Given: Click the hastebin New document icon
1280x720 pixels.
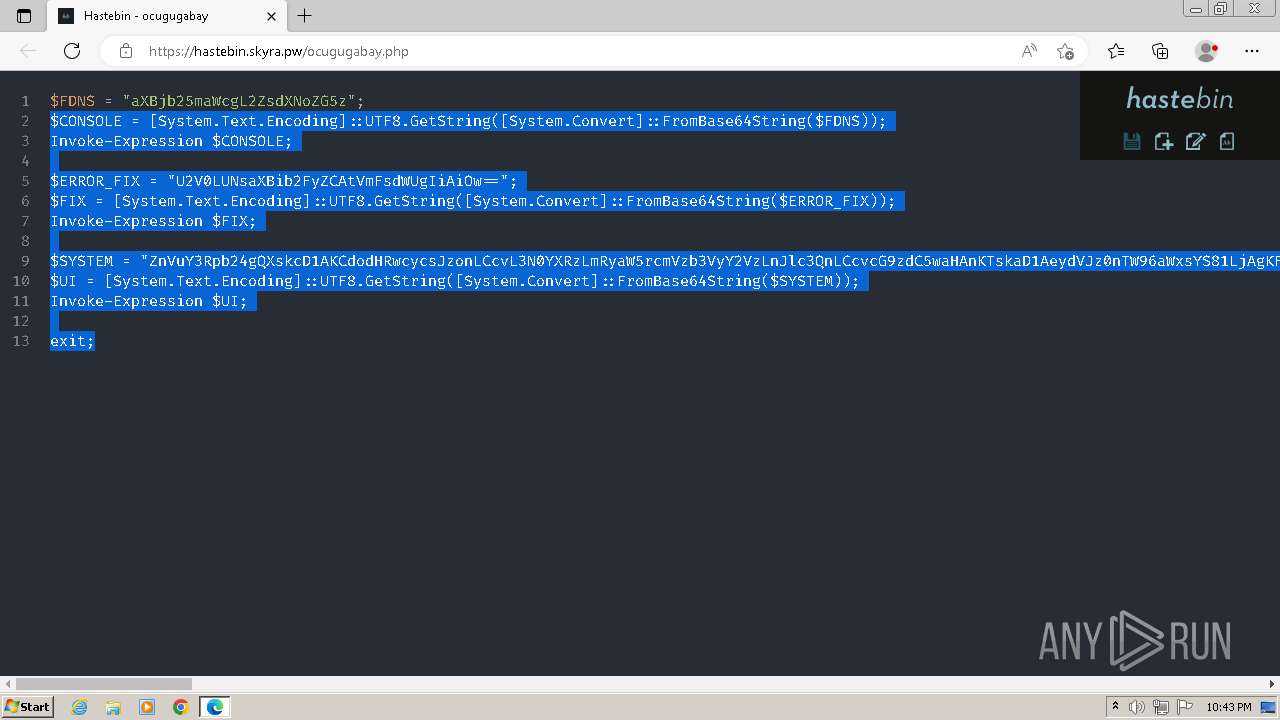Looking at the screenshot, I should (x=1164, y=141).
